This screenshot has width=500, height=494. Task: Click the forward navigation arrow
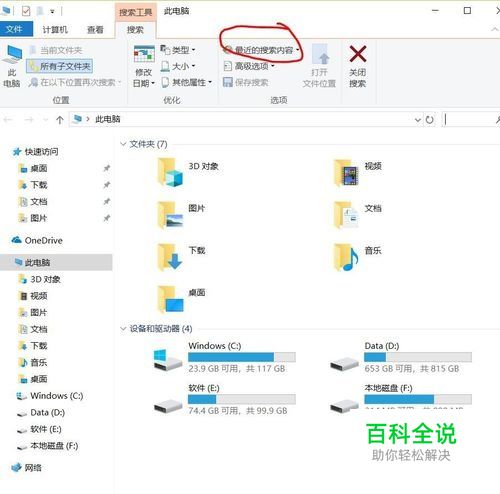coord(30,119)
